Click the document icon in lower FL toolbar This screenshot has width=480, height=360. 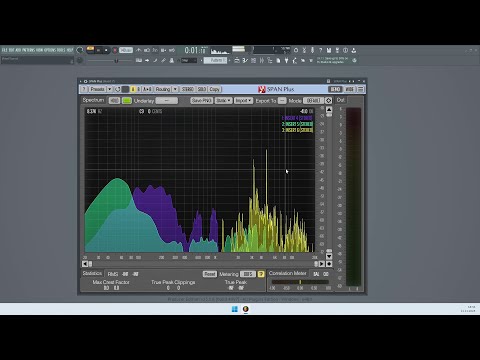[278, 61]
